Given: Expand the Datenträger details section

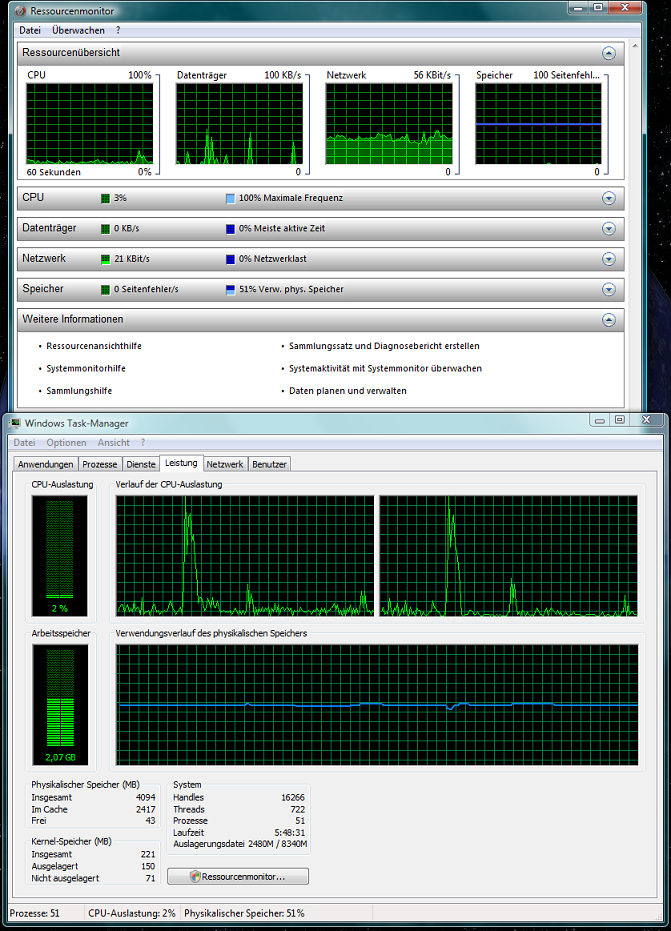Looking at the screenshot, I should click(608, 229).
